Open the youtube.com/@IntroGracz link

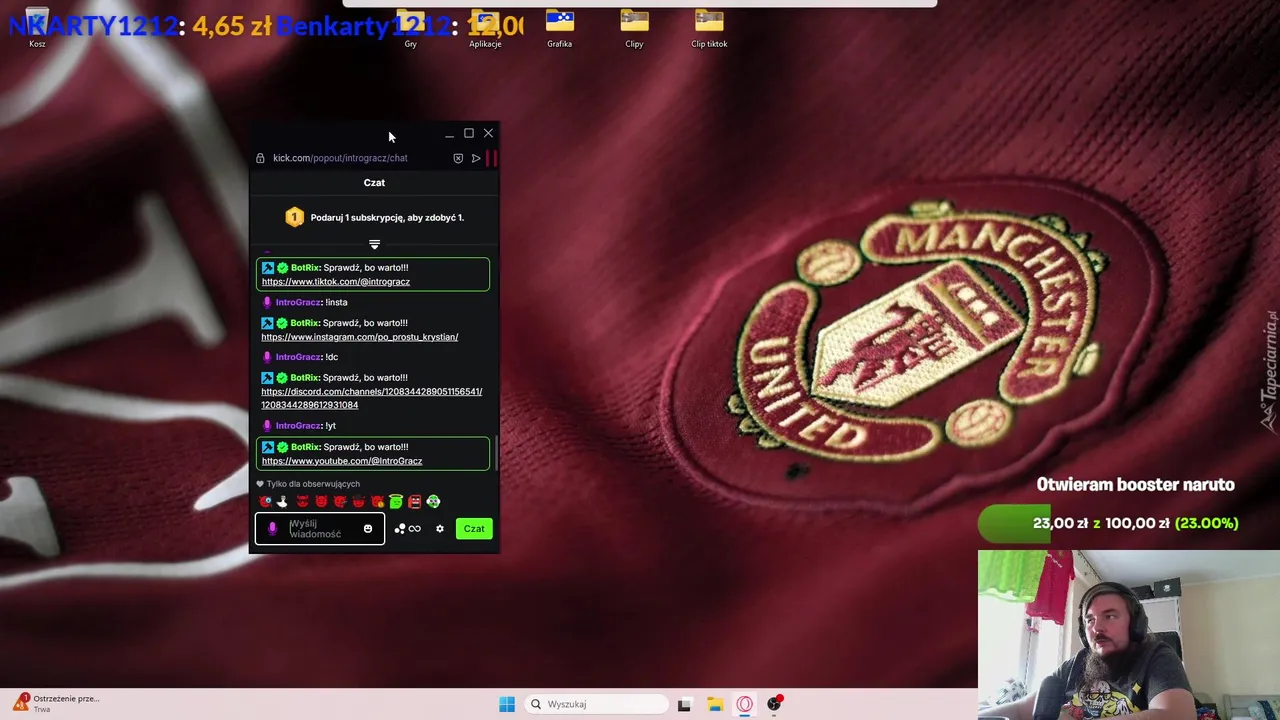coord(342,461)
